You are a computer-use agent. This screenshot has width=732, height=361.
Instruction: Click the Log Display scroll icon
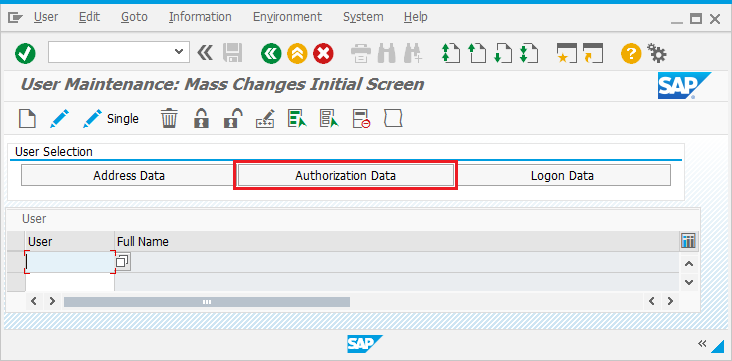[393, 119]
